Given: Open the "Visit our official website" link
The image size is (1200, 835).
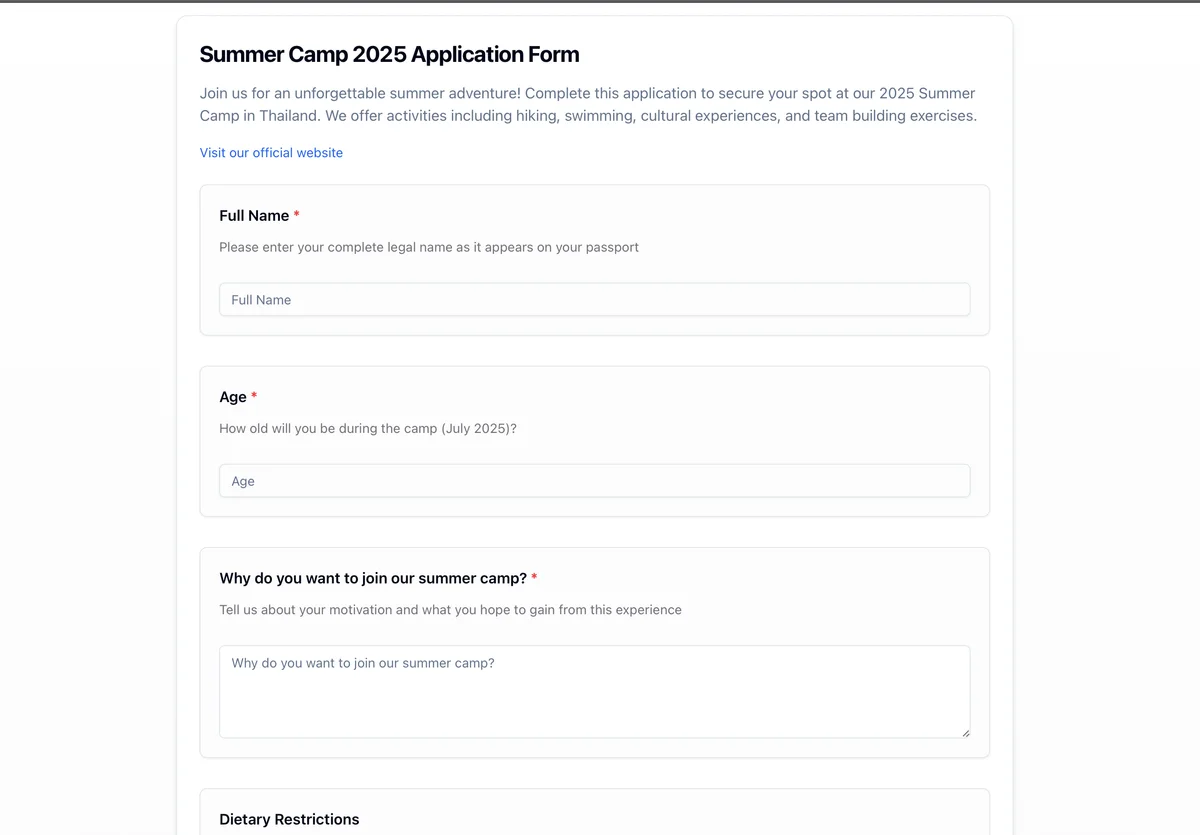Looking at the screenshot, I should [271, 153].
